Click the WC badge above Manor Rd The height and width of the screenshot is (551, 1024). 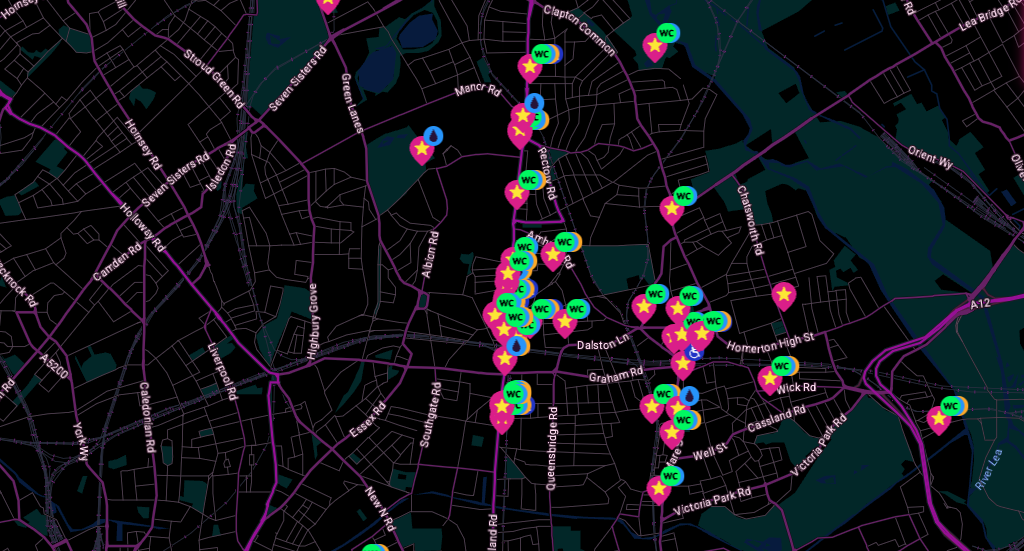(x=542, y=54)
